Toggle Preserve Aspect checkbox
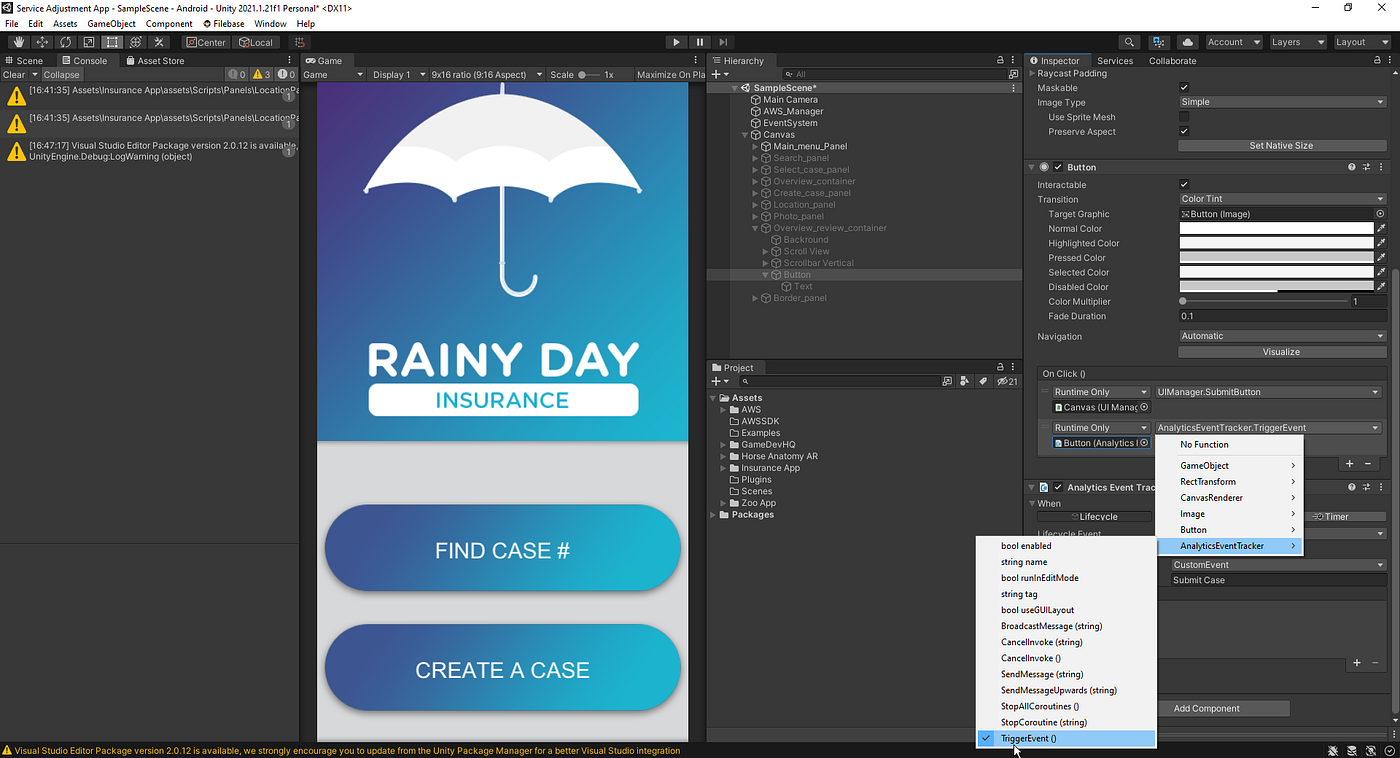The height and width of the screenshot is (758, 1400). tap(1184, 132)
